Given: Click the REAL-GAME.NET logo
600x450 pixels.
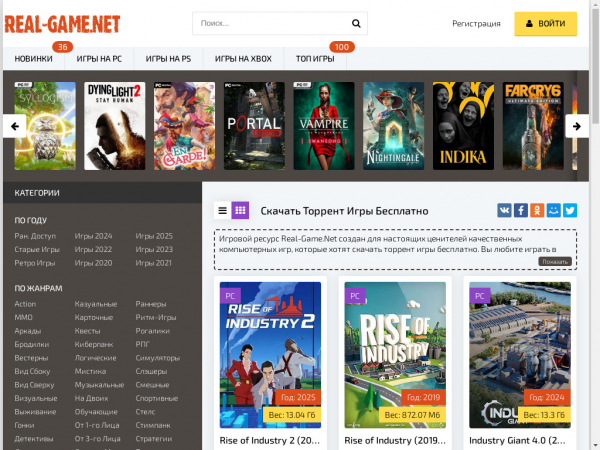Looking at the screenshot, I should click(x=62, y=24).
